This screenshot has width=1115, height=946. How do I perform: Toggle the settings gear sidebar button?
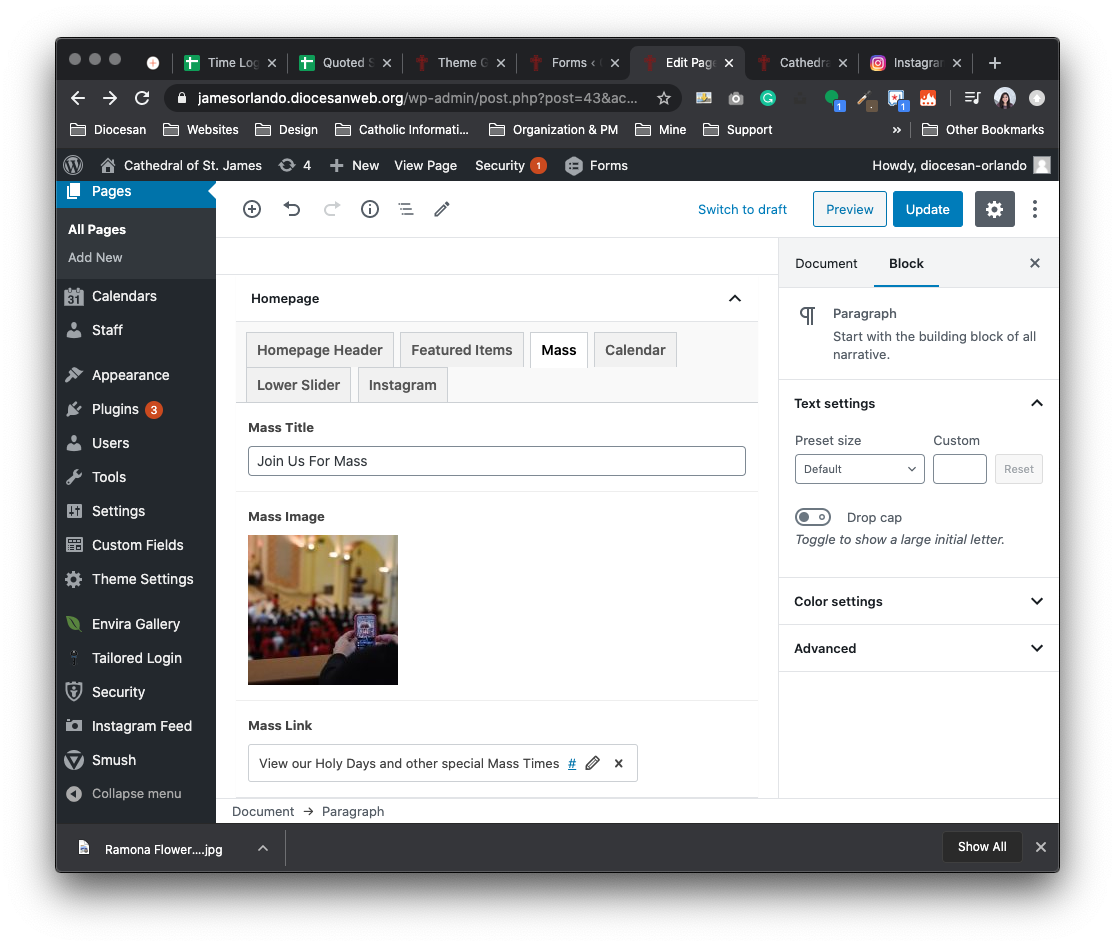[994, 209]
